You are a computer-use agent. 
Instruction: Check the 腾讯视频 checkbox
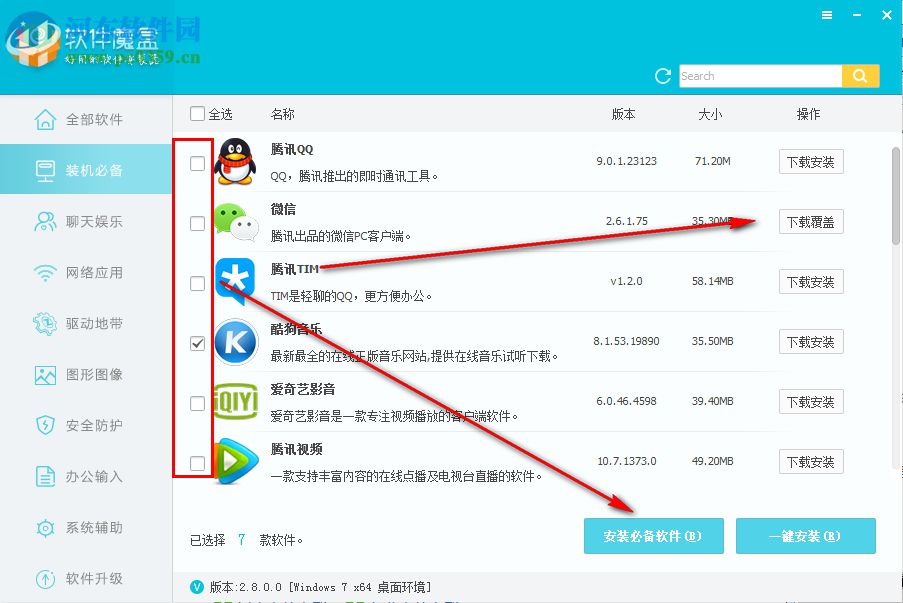[196, 462]
